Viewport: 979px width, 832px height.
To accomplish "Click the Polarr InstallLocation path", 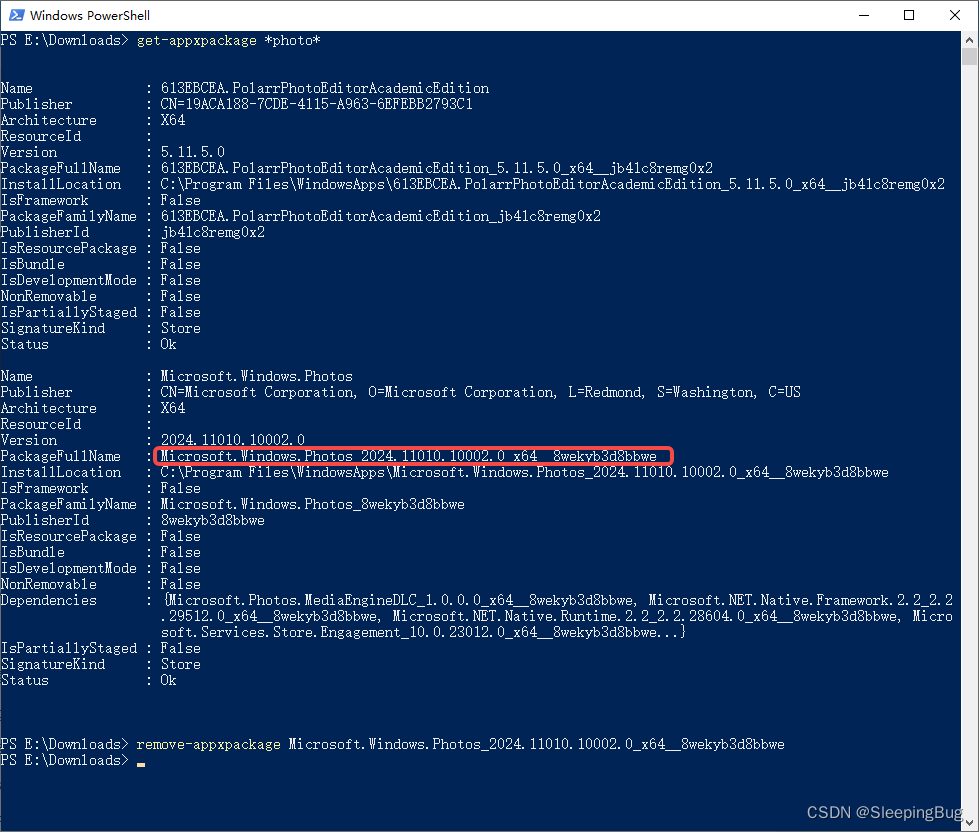I will click(553, 184).
